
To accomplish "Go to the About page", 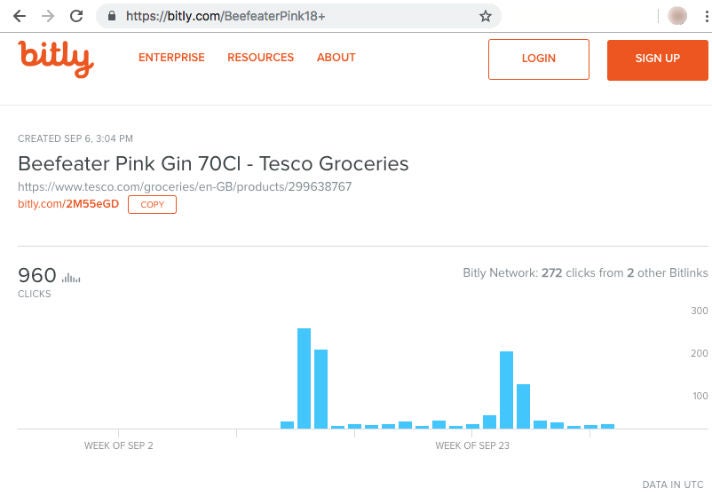I will coord(336,58).
